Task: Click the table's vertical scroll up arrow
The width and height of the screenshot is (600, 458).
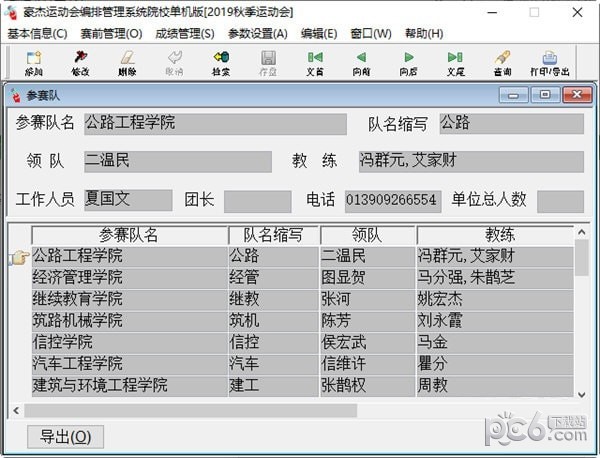Action: (x=582, y=232)
